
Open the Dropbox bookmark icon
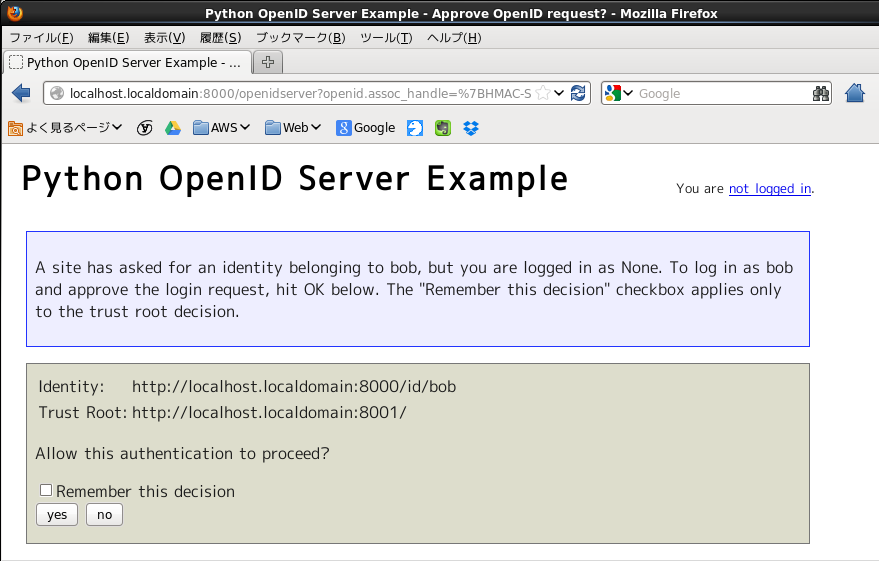click(471, 128)
